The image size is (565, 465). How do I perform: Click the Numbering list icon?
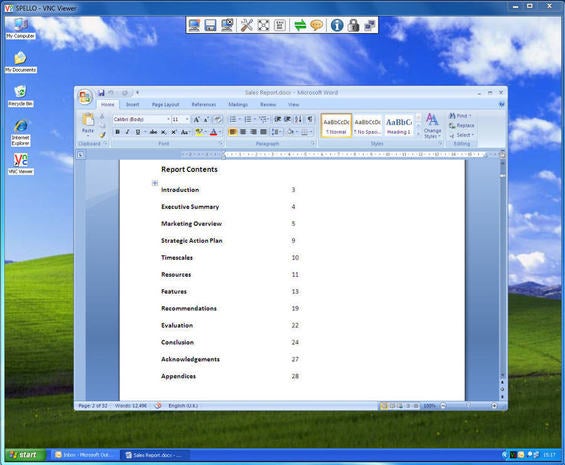(x=248, y=119)
